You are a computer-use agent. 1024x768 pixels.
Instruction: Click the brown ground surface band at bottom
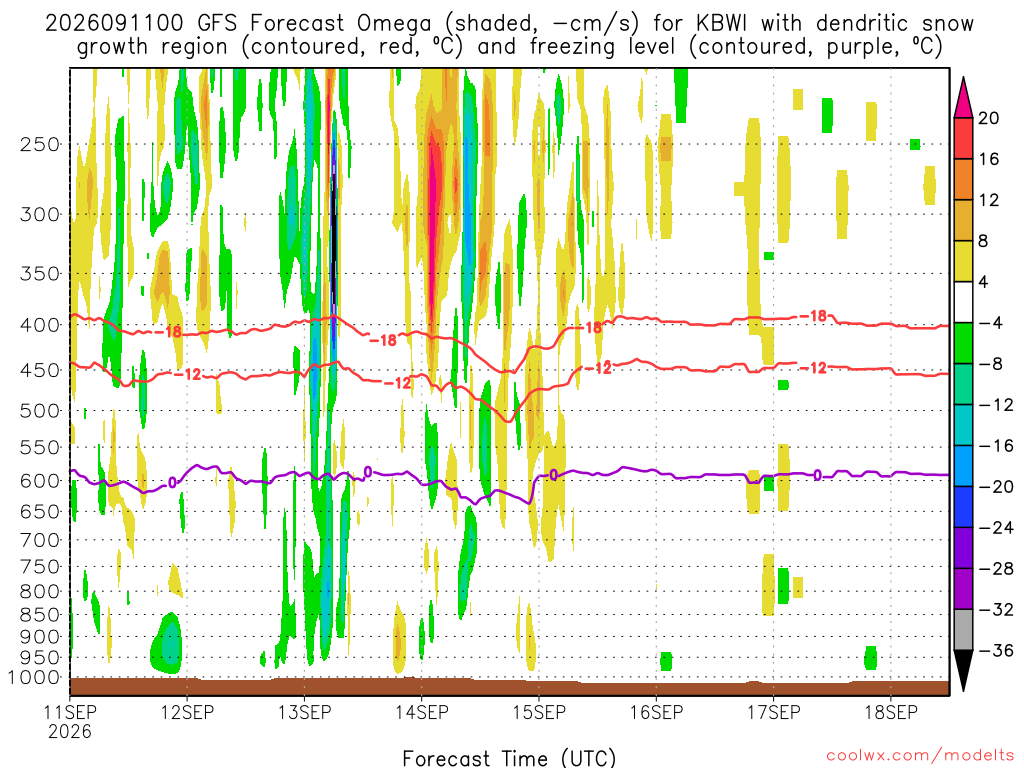click(509, 686)
